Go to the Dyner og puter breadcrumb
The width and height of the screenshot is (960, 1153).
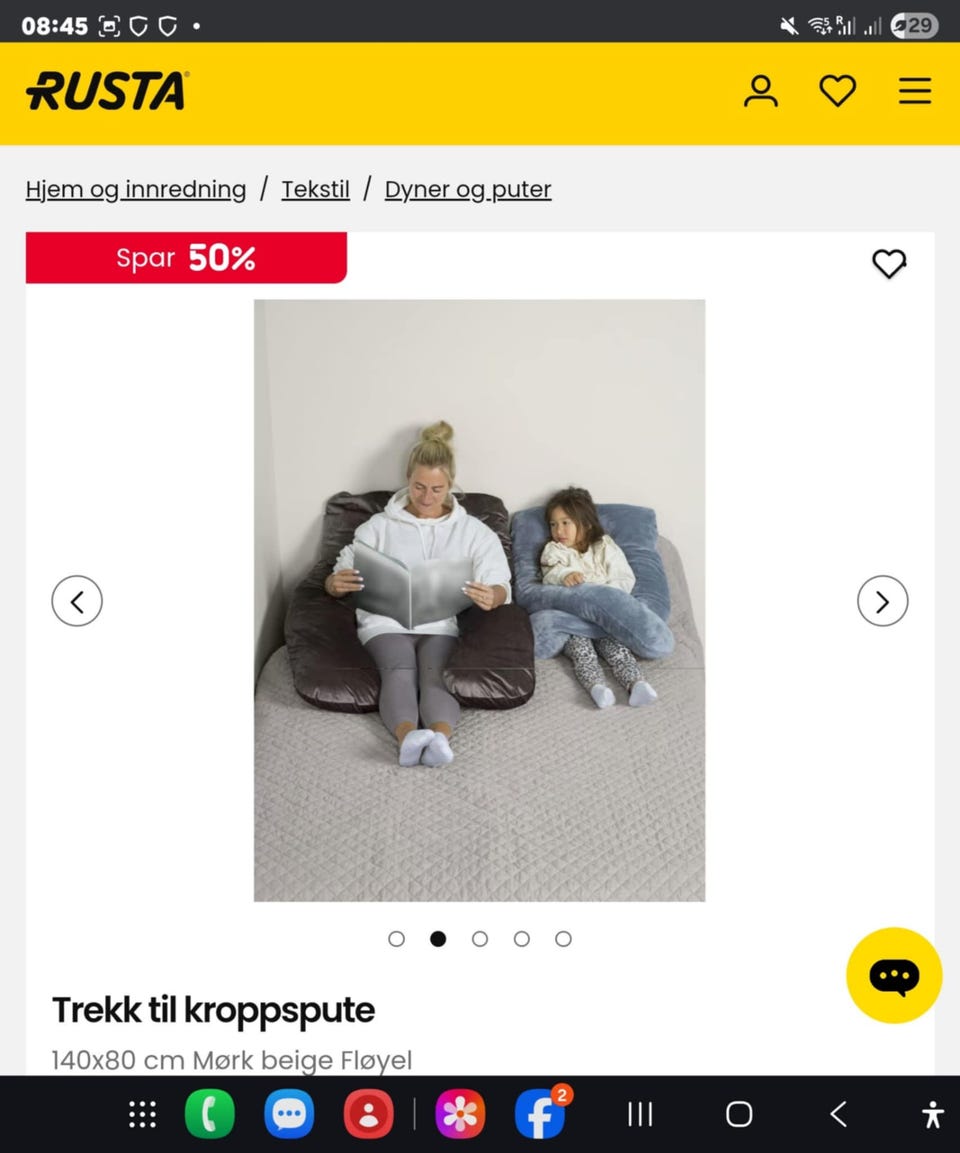(468, 190)
